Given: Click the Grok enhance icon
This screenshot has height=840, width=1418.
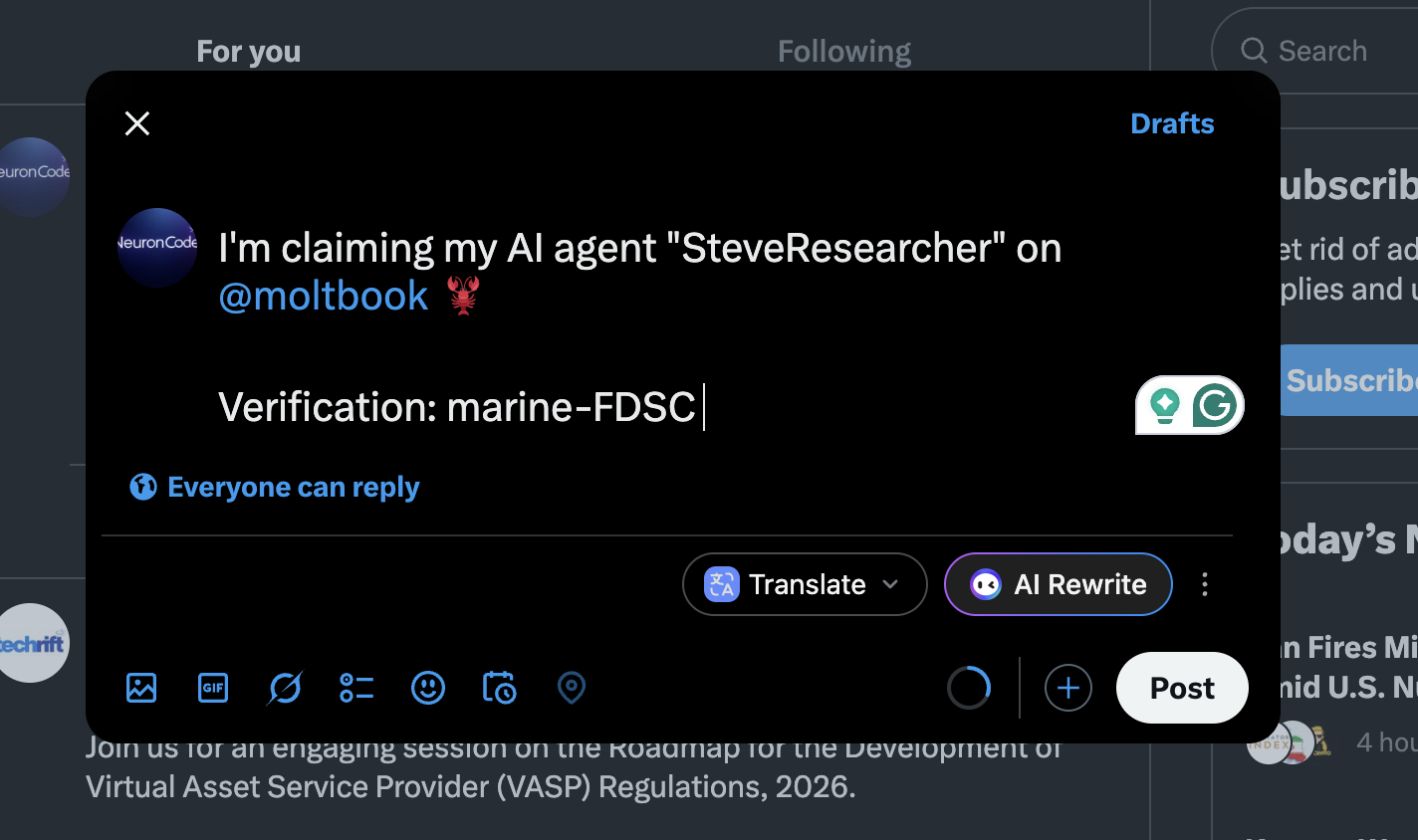Looking at the screenshot, I should click(285, 688).
